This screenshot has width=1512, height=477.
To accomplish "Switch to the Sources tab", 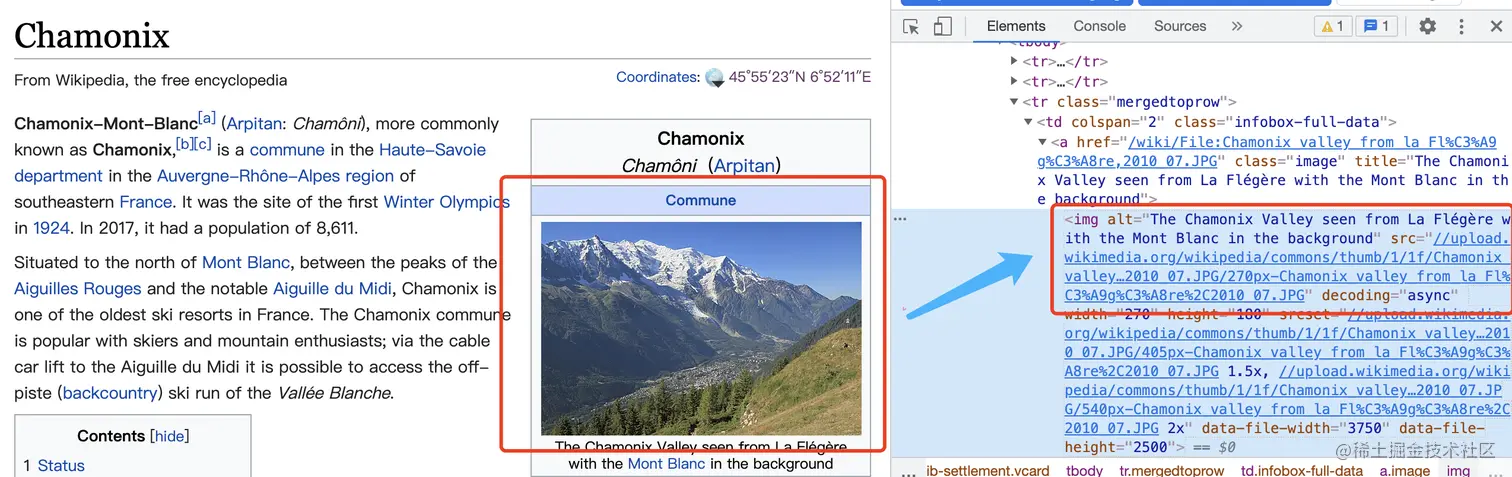I will (1179, 27).
